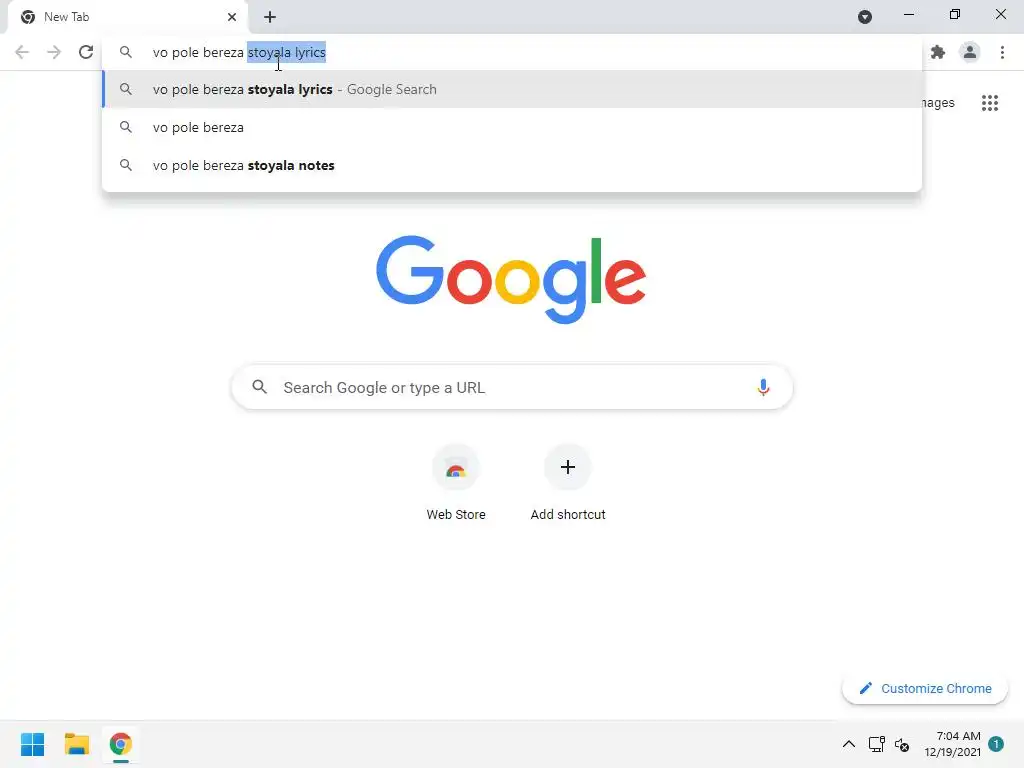Select the "vo pole bereza stoyala lyrics" suggestion

click(x=513, y=89)
